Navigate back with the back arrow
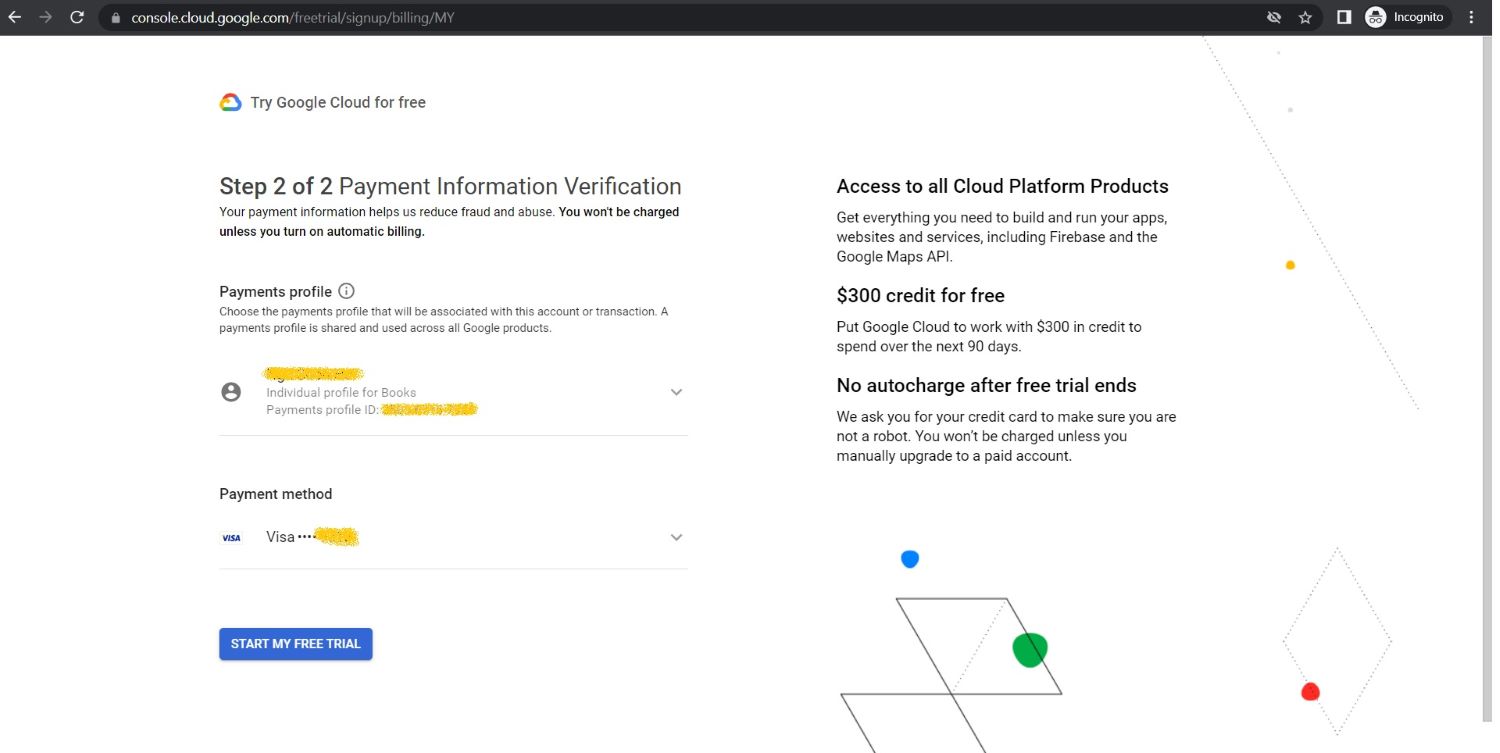The width and height of the screenshot is (1500, 753). 15,17
